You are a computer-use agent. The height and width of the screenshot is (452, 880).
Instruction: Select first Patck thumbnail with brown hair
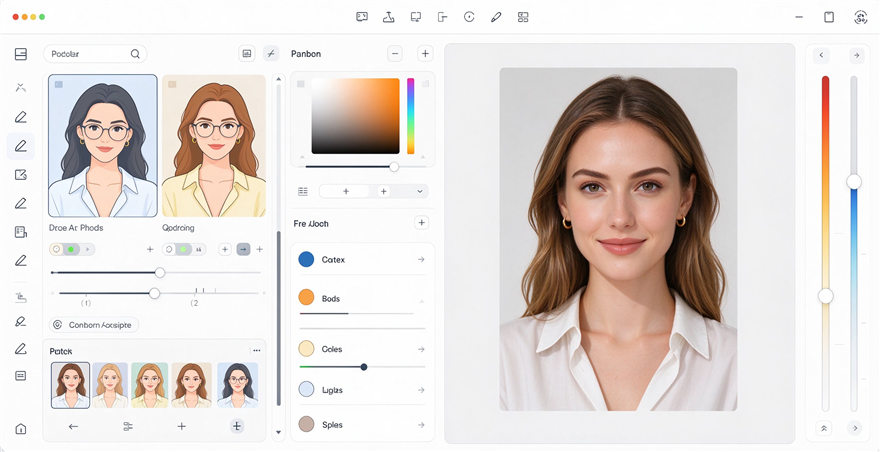[70, 385]
